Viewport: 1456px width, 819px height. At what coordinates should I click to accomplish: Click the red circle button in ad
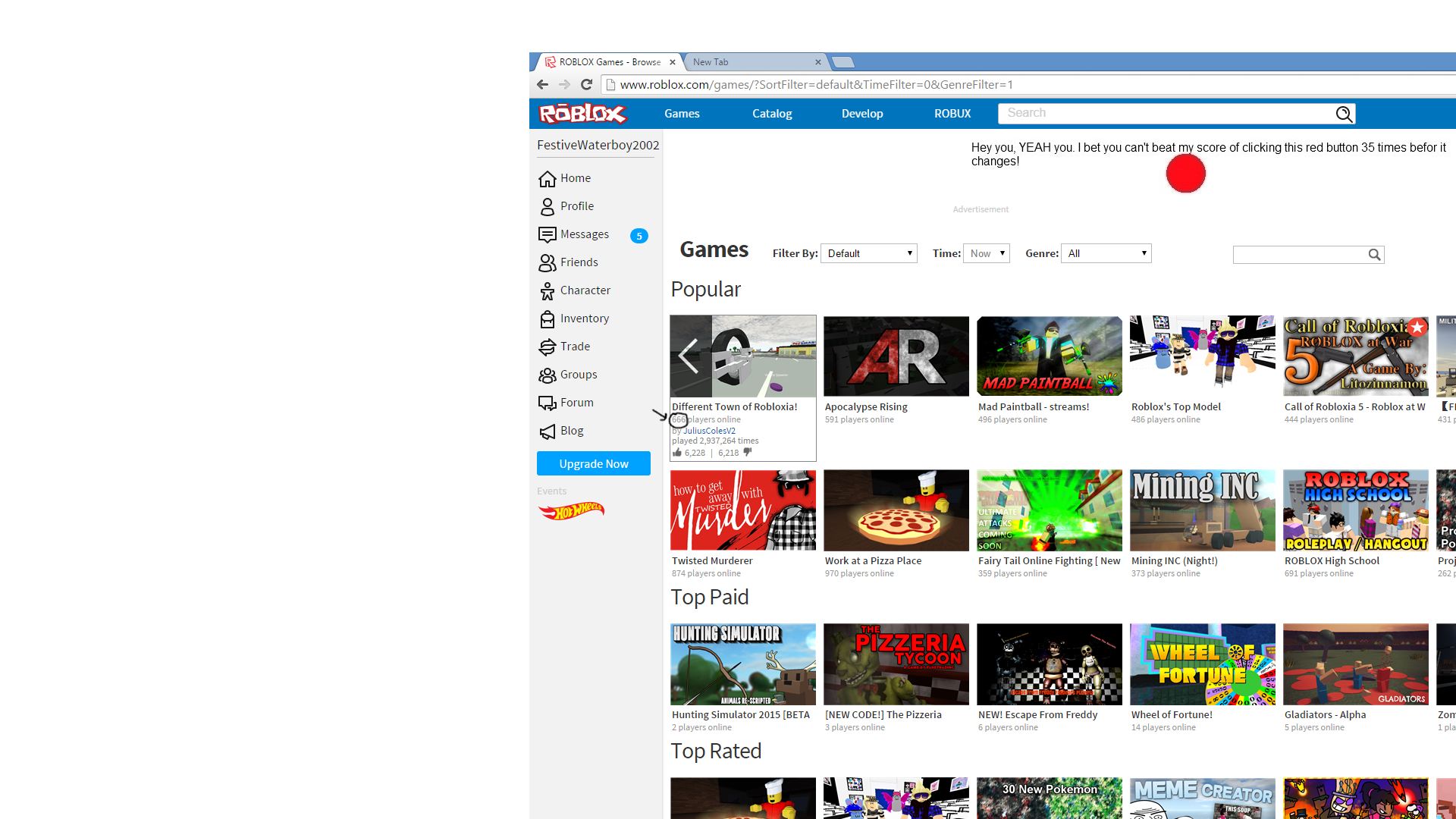[x=1185, y=174]
